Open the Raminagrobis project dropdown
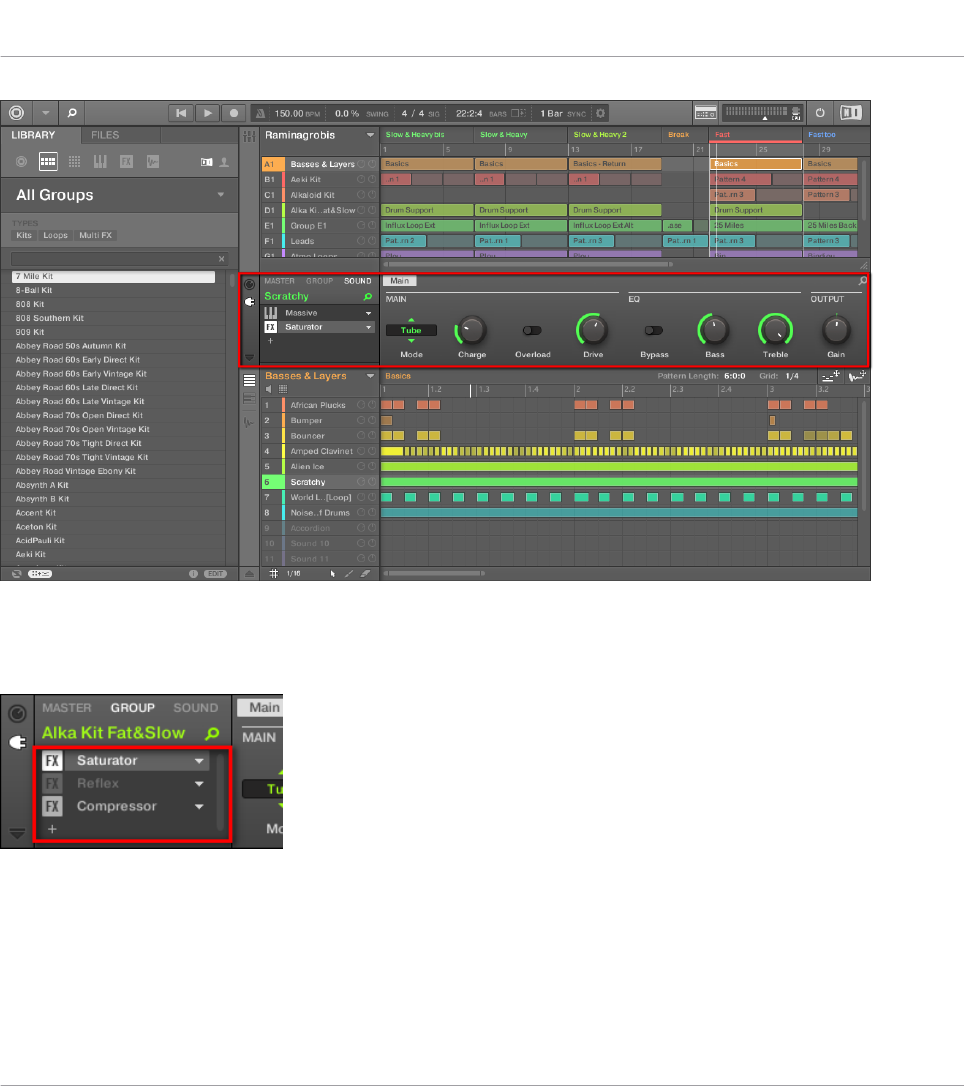This screenshot has height=1086, width=965. pos(370,135)
